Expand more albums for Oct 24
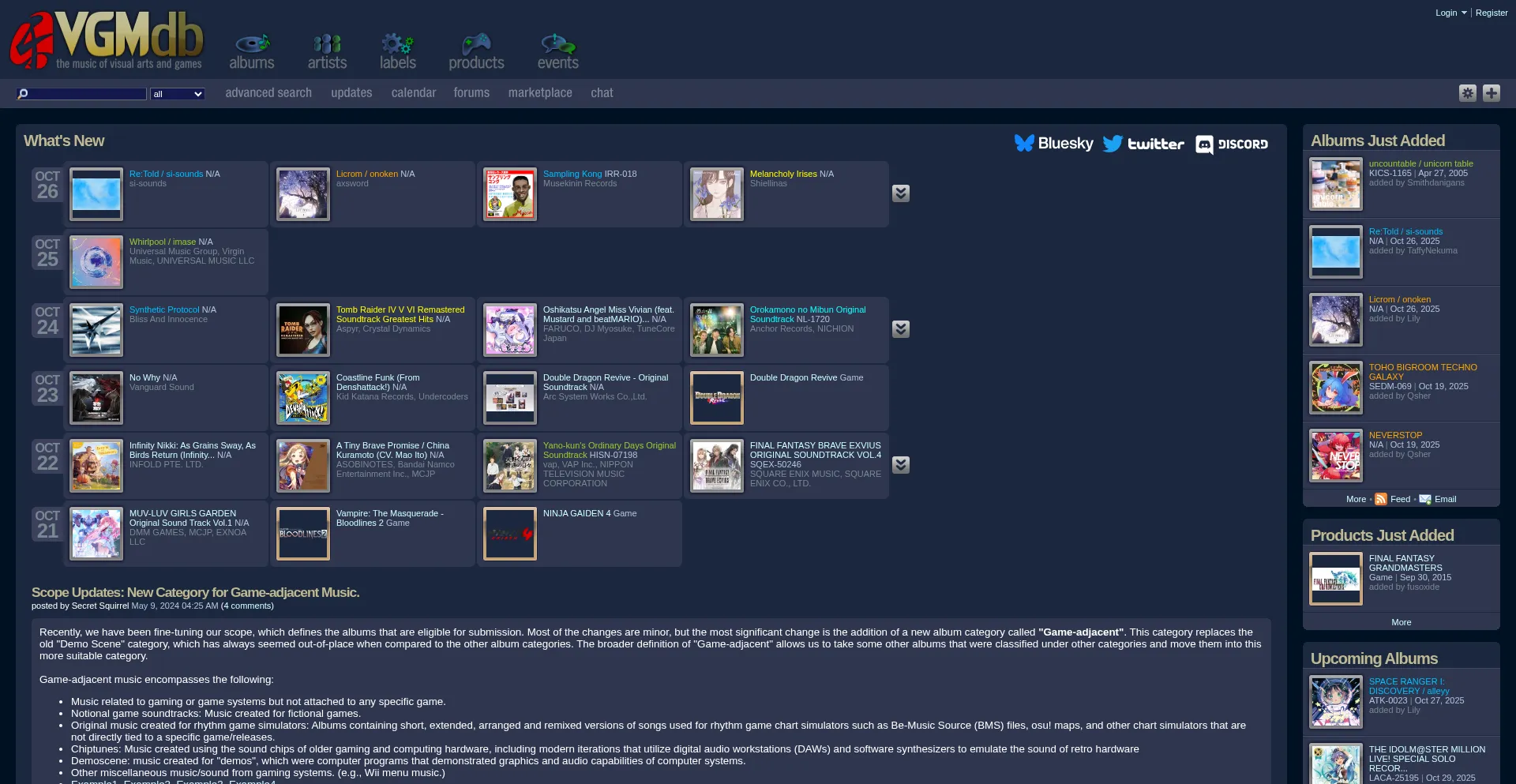 [x=901, y=329]
